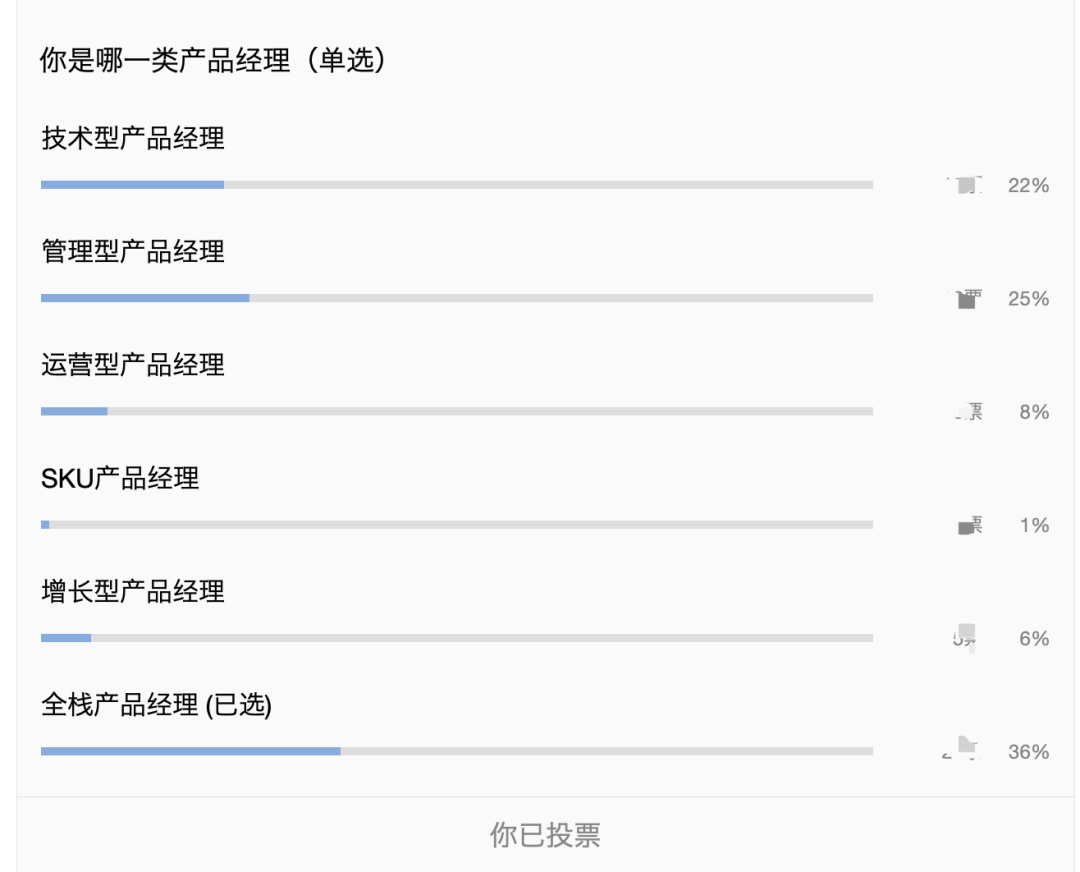Click the 8% result percentage
The image size is (1080, 872).
pos(1034,412)
